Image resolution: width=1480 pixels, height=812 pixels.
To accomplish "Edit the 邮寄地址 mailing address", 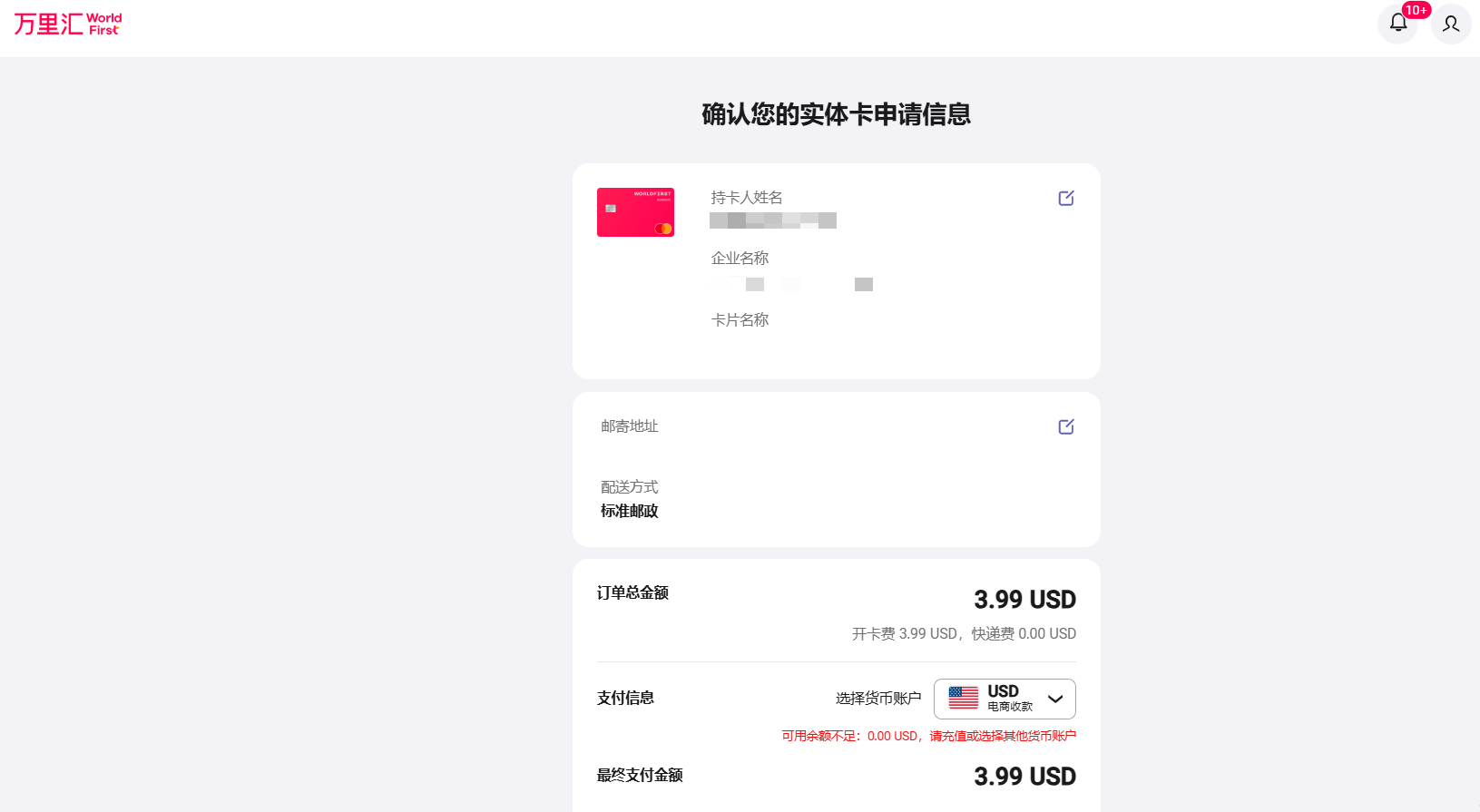I will pos(1066,426).
